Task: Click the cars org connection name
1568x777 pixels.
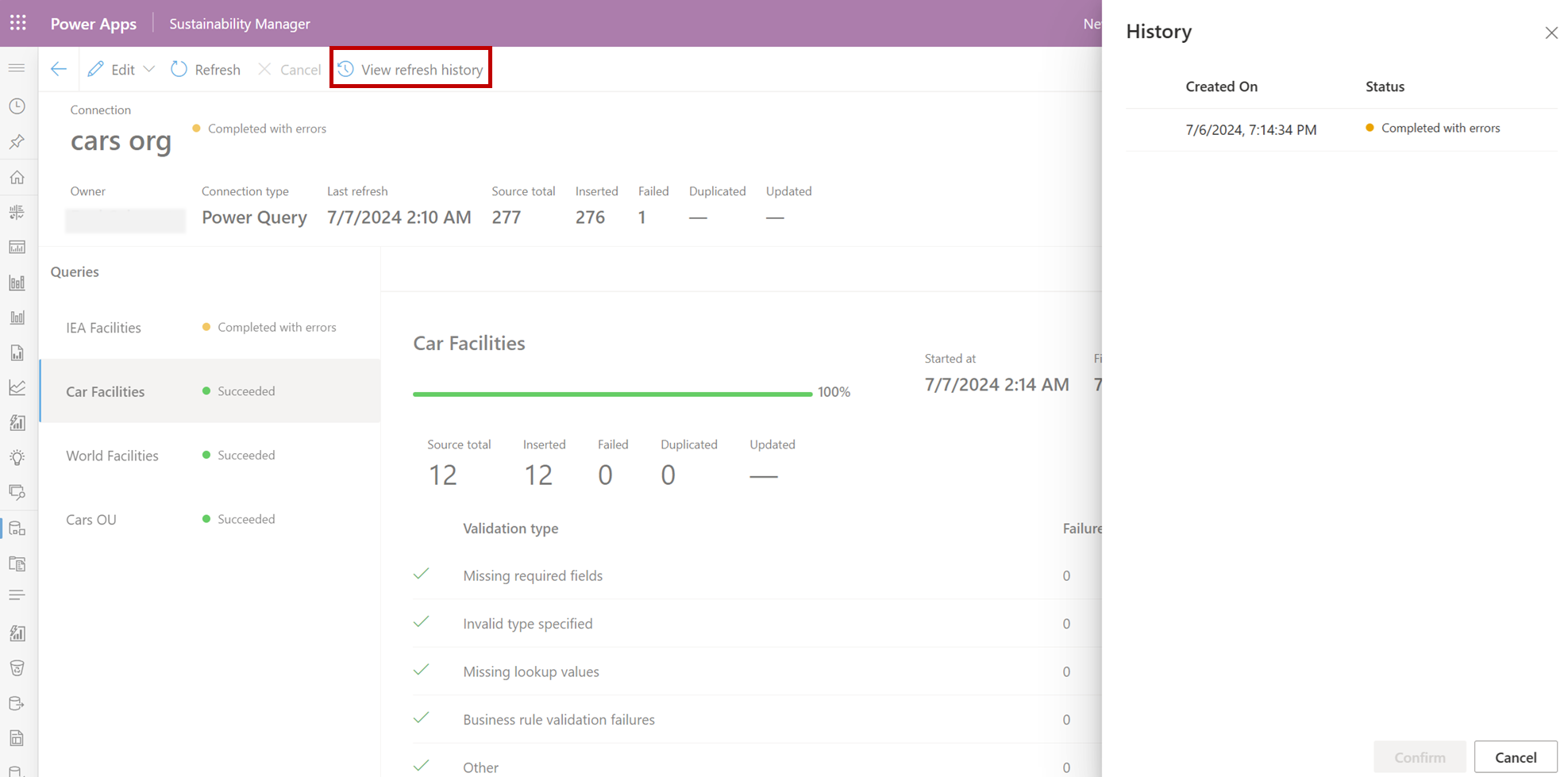Action: (121, 140)
